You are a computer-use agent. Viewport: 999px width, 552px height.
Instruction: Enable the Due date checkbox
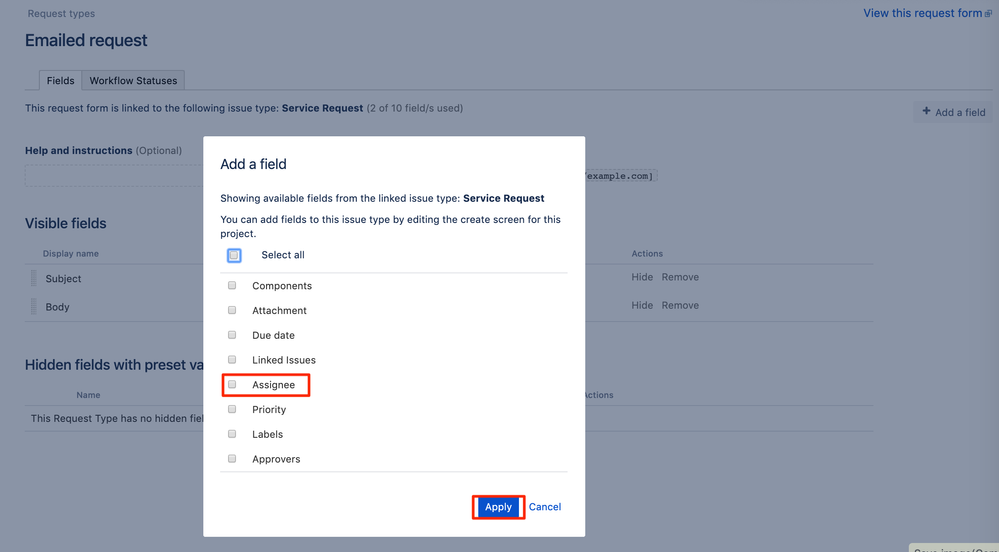pos(232,335)
